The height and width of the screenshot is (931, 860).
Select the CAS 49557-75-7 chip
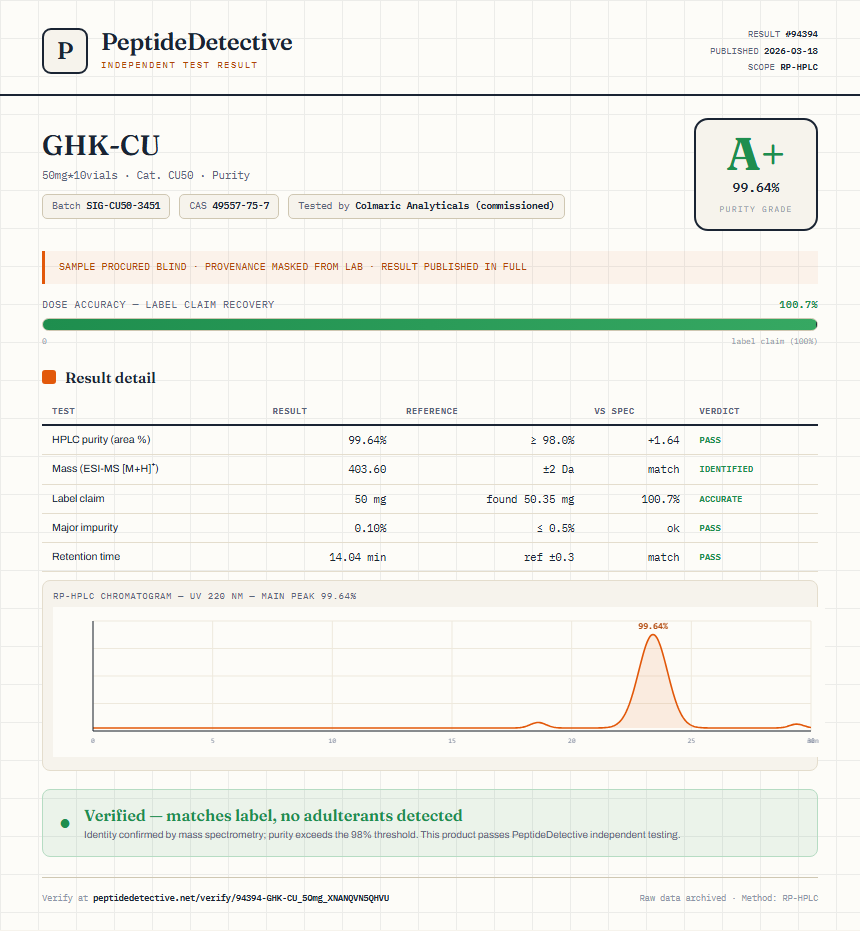(x=229, y=206)
